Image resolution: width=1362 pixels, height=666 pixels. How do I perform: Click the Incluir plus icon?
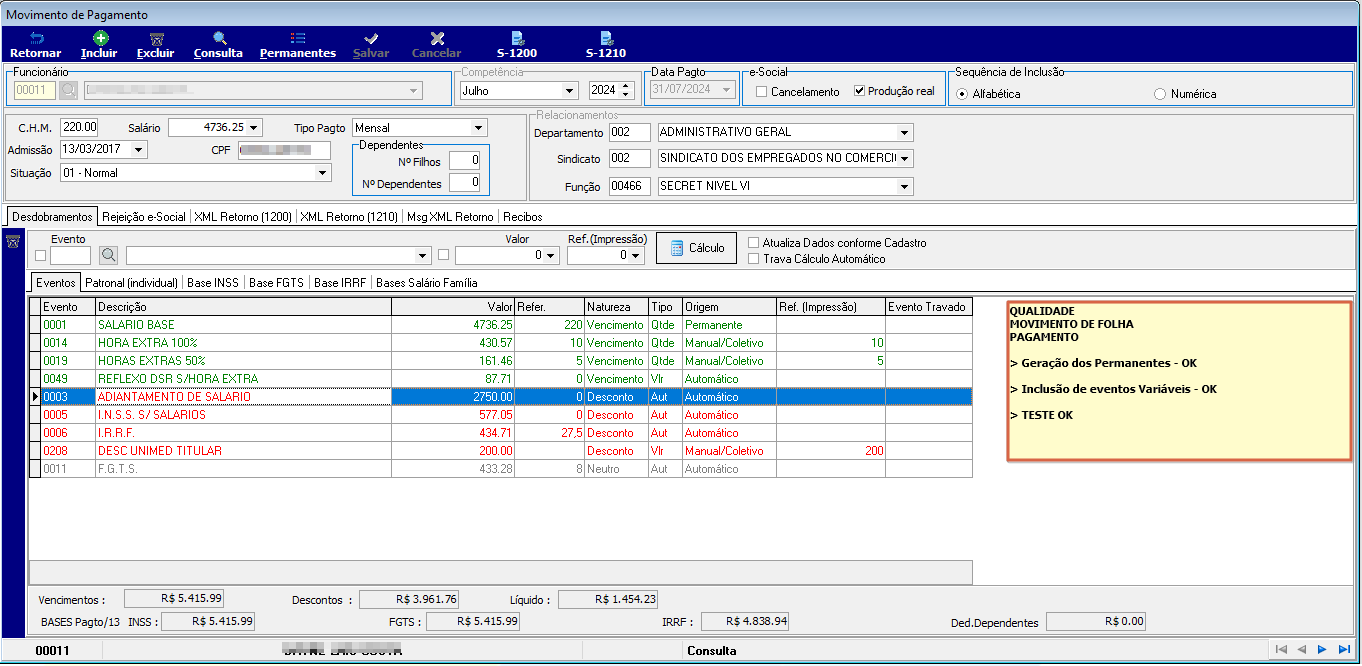(x=100, y=38)
